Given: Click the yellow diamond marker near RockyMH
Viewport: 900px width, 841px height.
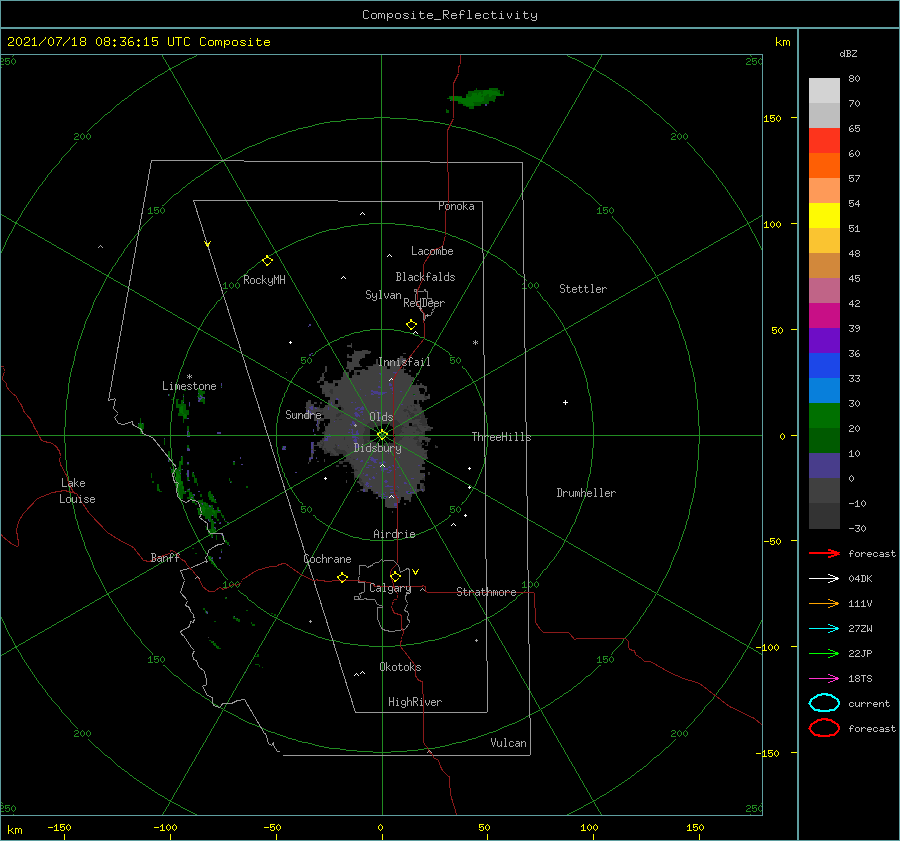Looking at the screenshot, I should pos(267,261).
